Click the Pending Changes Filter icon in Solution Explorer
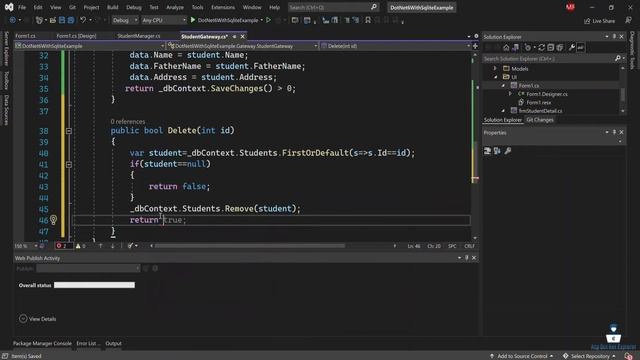The height and width of the screenshot is (360, 640). [x=528, y=47]
